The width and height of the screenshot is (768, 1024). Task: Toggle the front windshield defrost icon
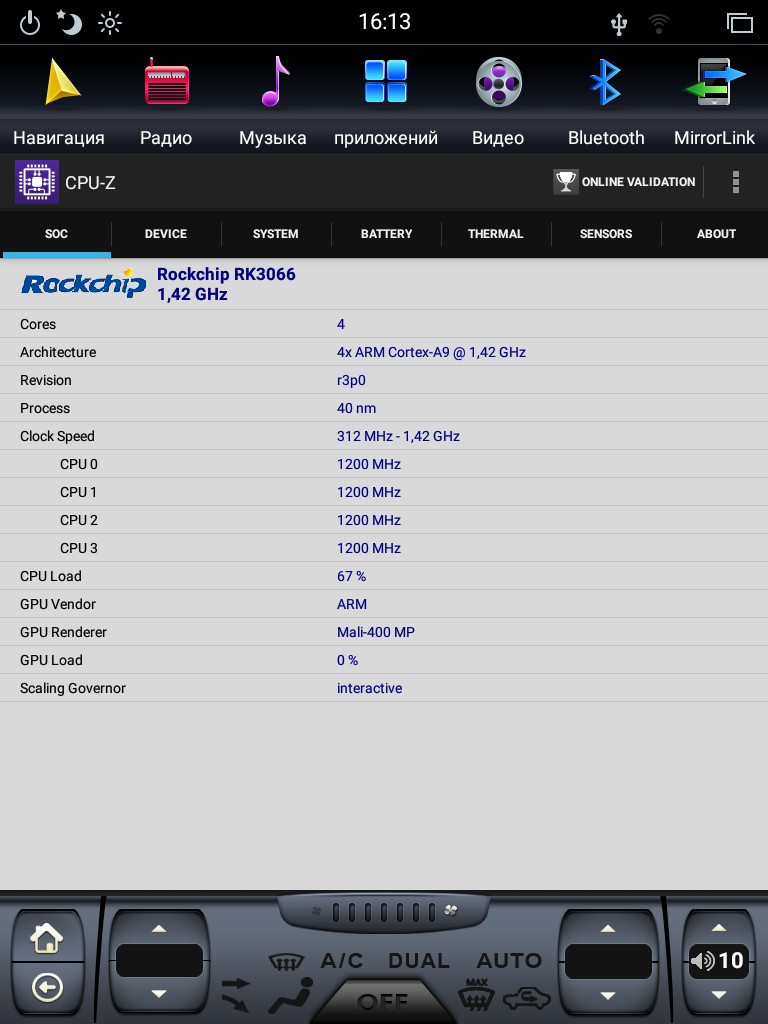pos(286,961)
